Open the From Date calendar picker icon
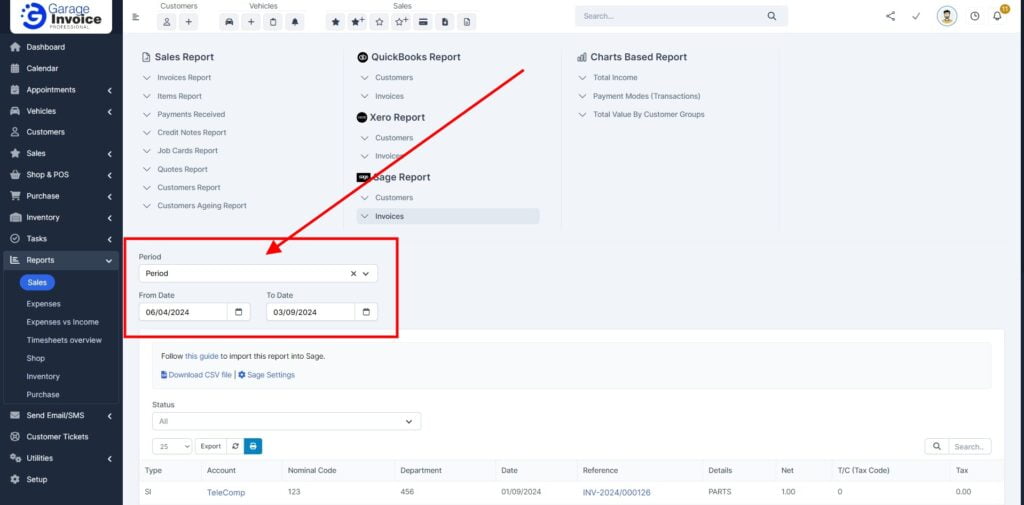Image resolution: width=1024 pixels, height=505 pixels. [x=238, y=312]
